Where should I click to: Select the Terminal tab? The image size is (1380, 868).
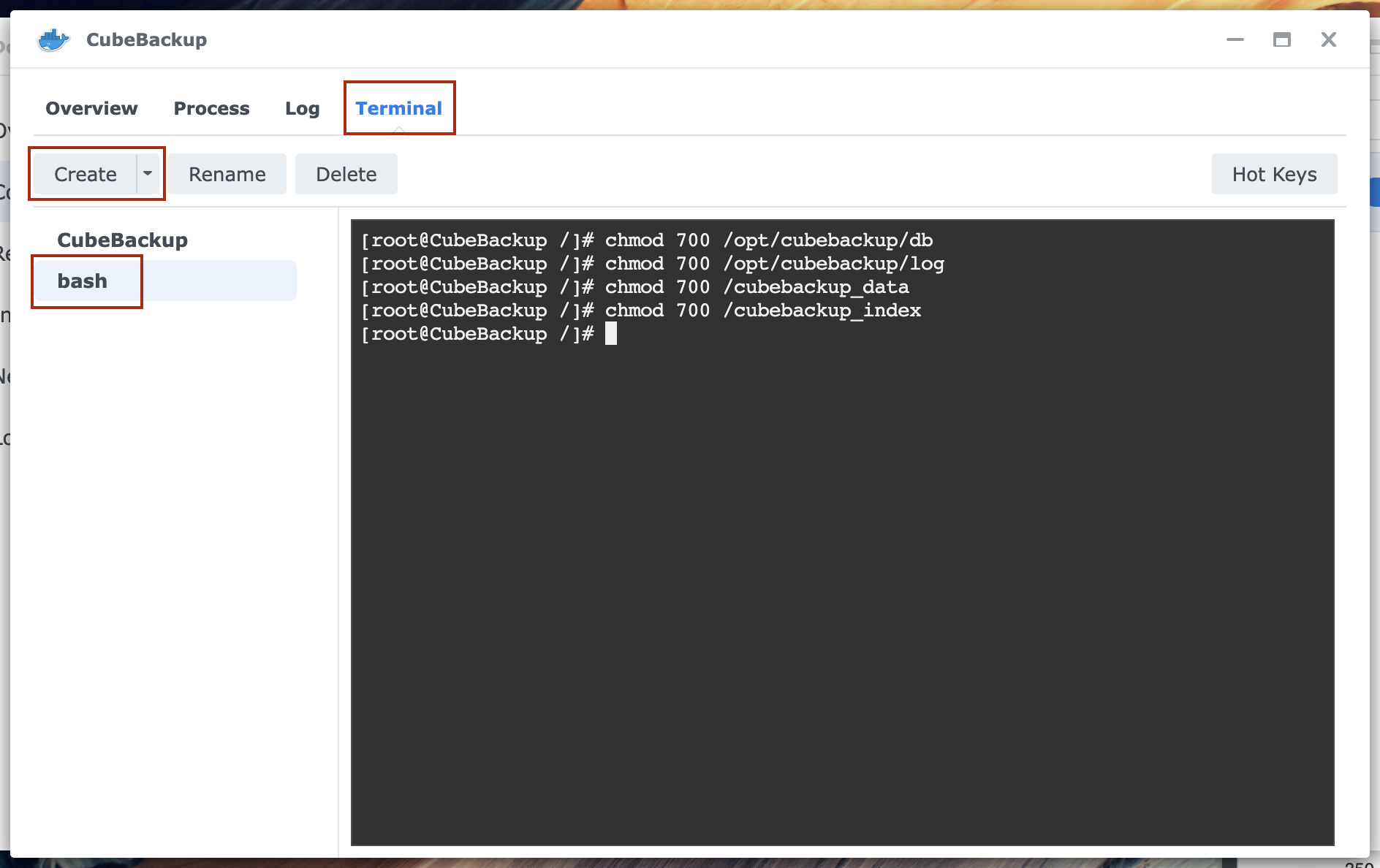coord(399,108)
